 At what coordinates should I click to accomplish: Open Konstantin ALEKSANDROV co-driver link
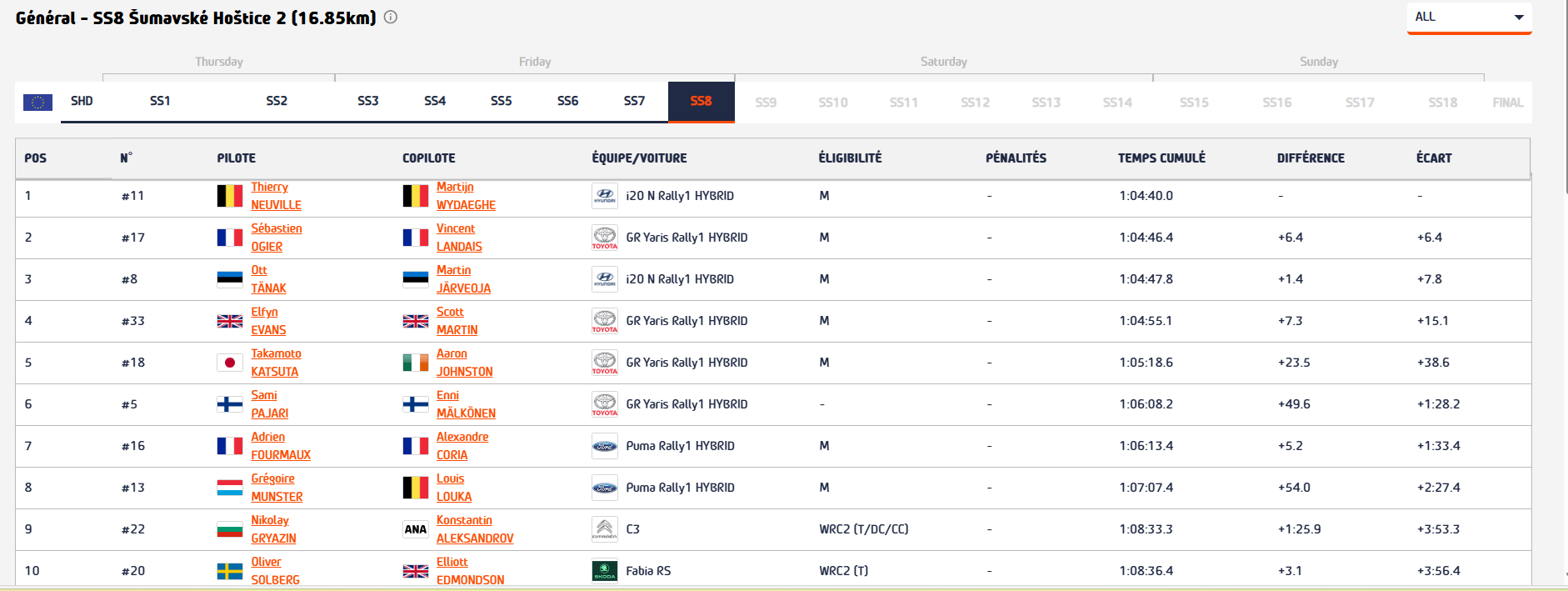point(475,529)
